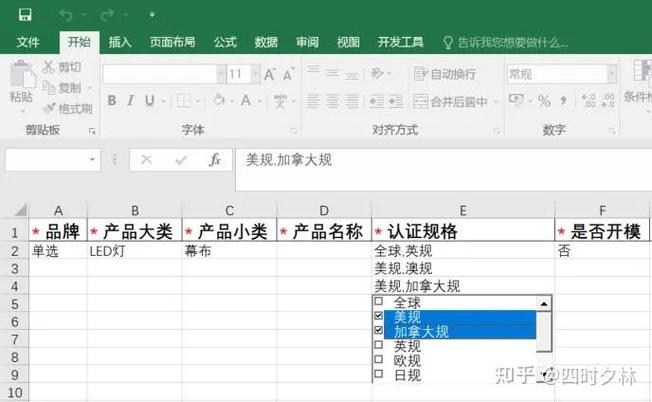This screenshot has height=402, width=652.
Task: Switch to the 插入 ribbon tab
Action: [120, 42]
